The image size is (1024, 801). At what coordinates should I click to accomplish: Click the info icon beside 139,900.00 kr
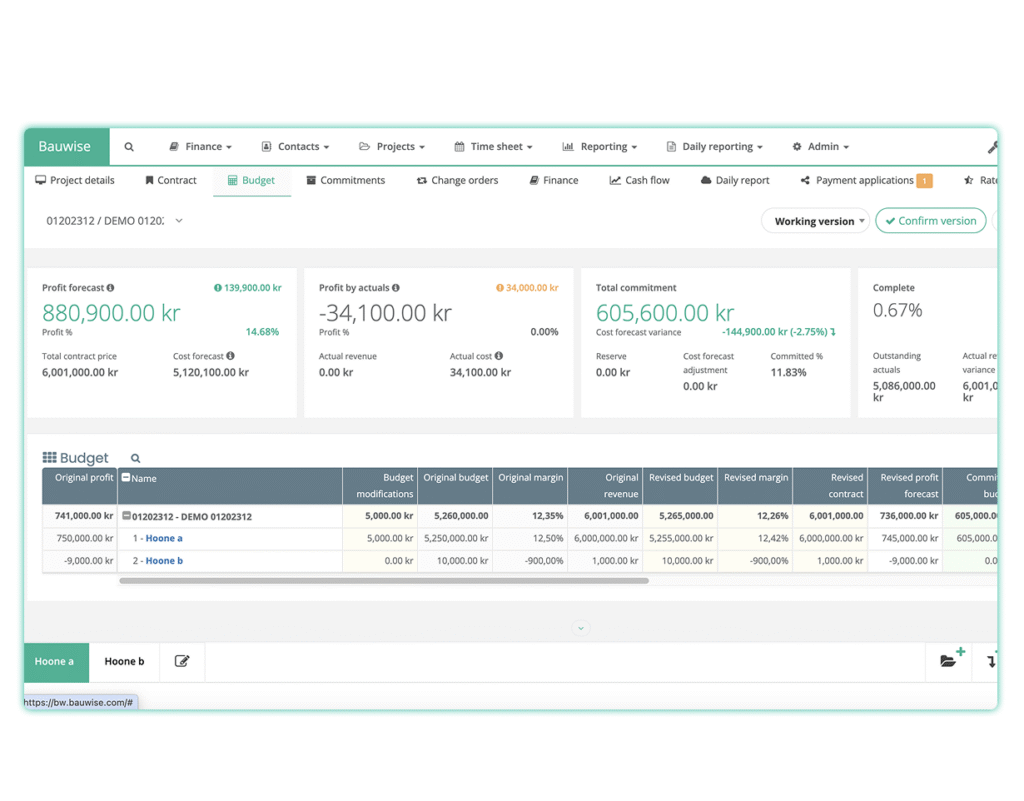217,288
